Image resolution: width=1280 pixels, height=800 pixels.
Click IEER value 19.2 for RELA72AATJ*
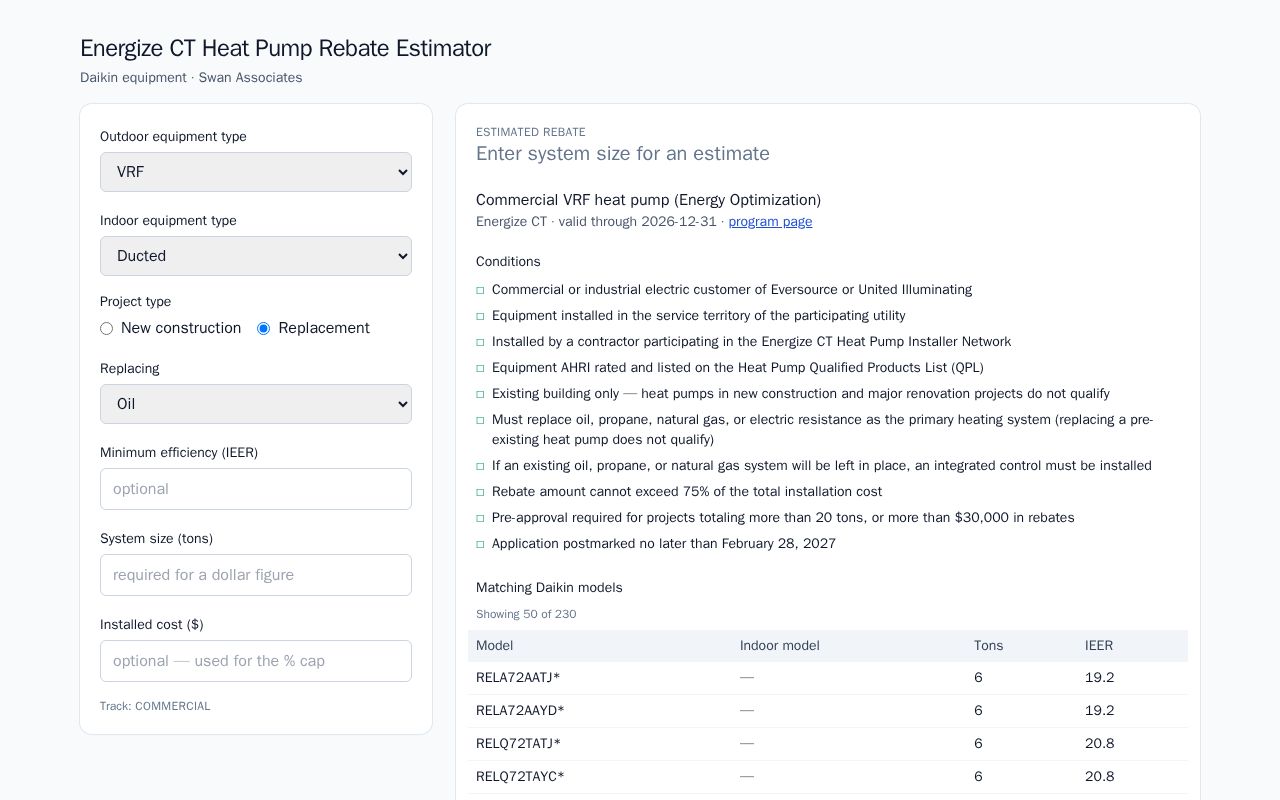pos(1099,678)
